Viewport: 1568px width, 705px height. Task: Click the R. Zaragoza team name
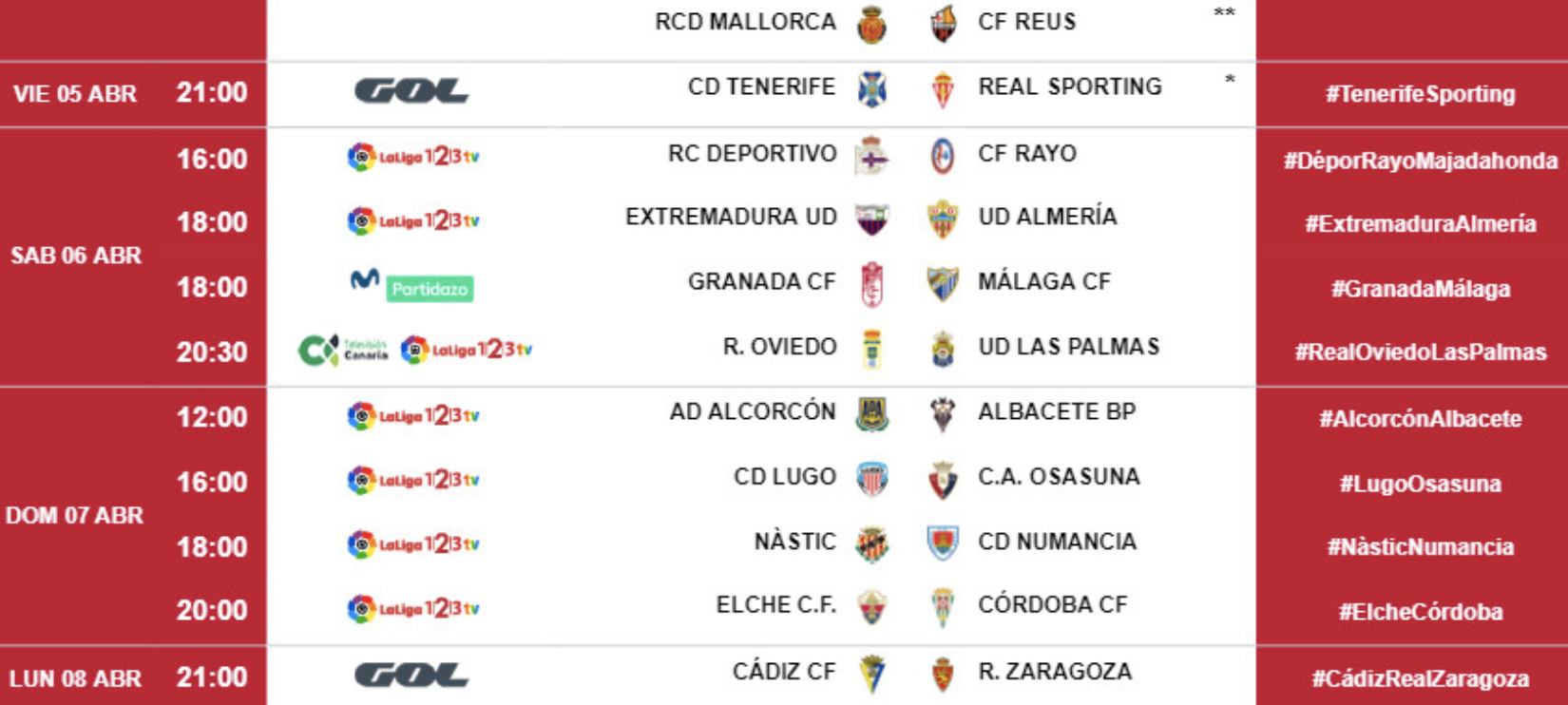1055,673
